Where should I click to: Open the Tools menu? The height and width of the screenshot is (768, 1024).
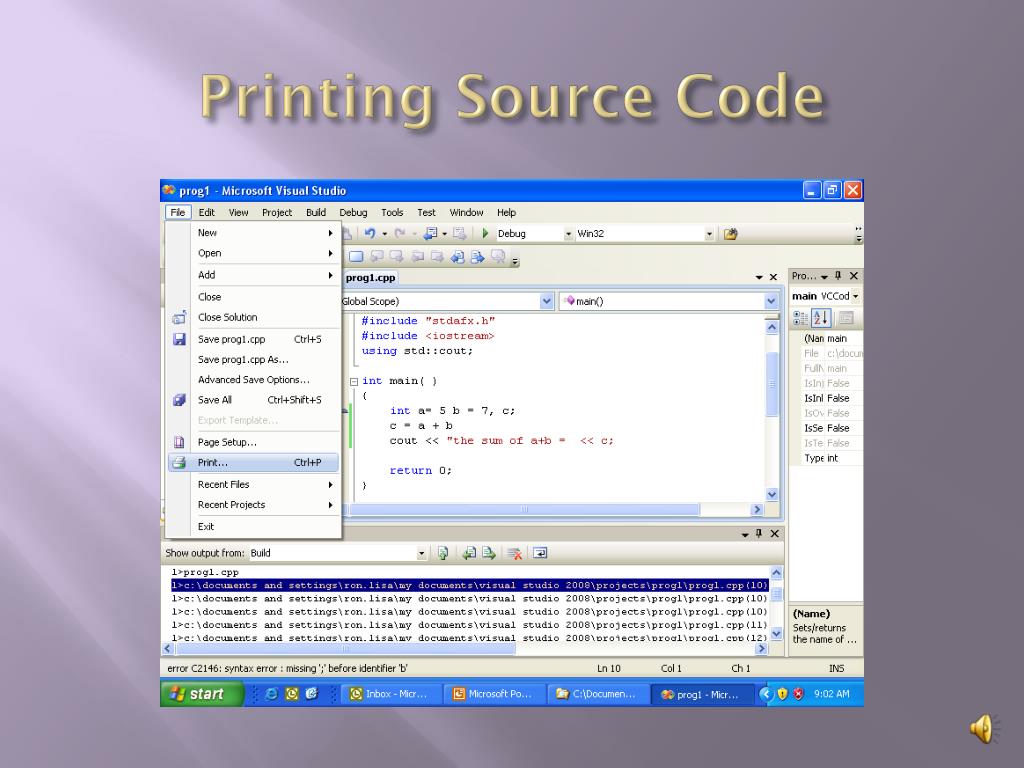(x=392, y=212)
